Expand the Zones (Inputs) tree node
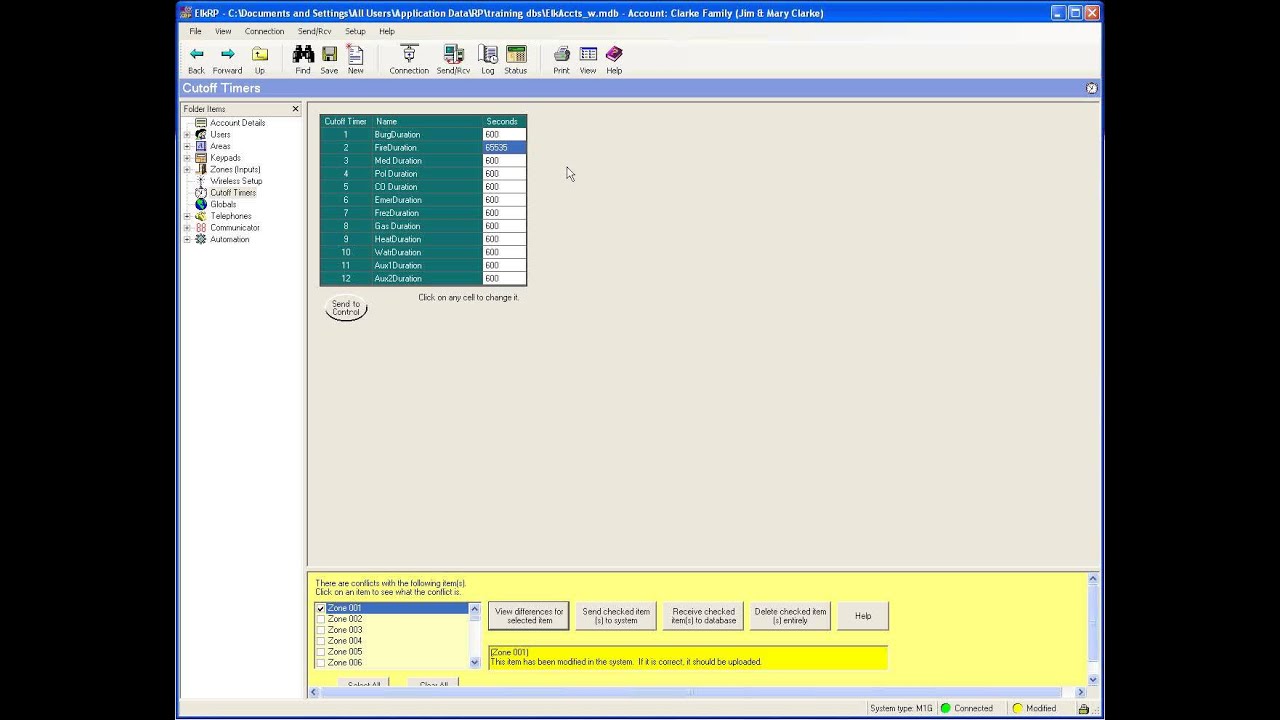This screenshot has height=720, width=1280. (187, 169)
